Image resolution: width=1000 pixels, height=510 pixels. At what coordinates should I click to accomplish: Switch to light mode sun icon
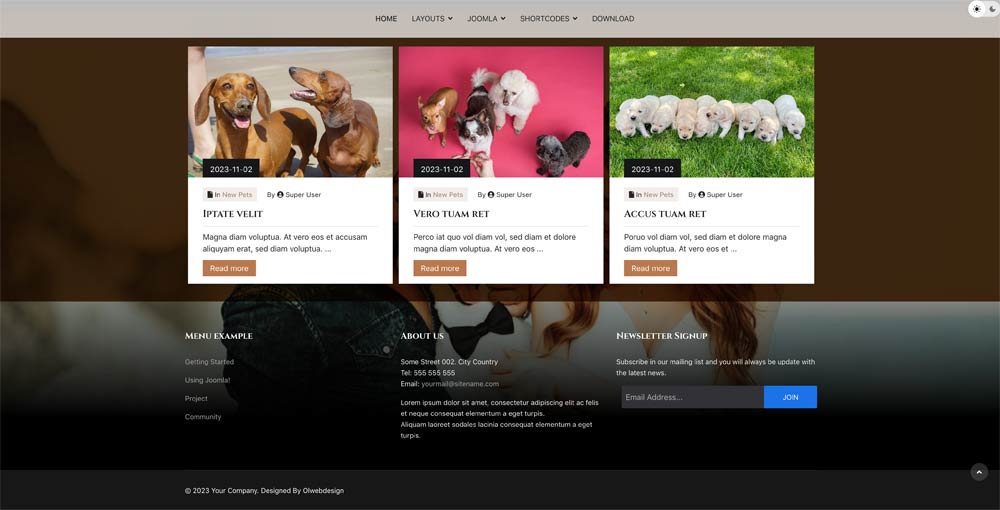(x=977, y=9)
